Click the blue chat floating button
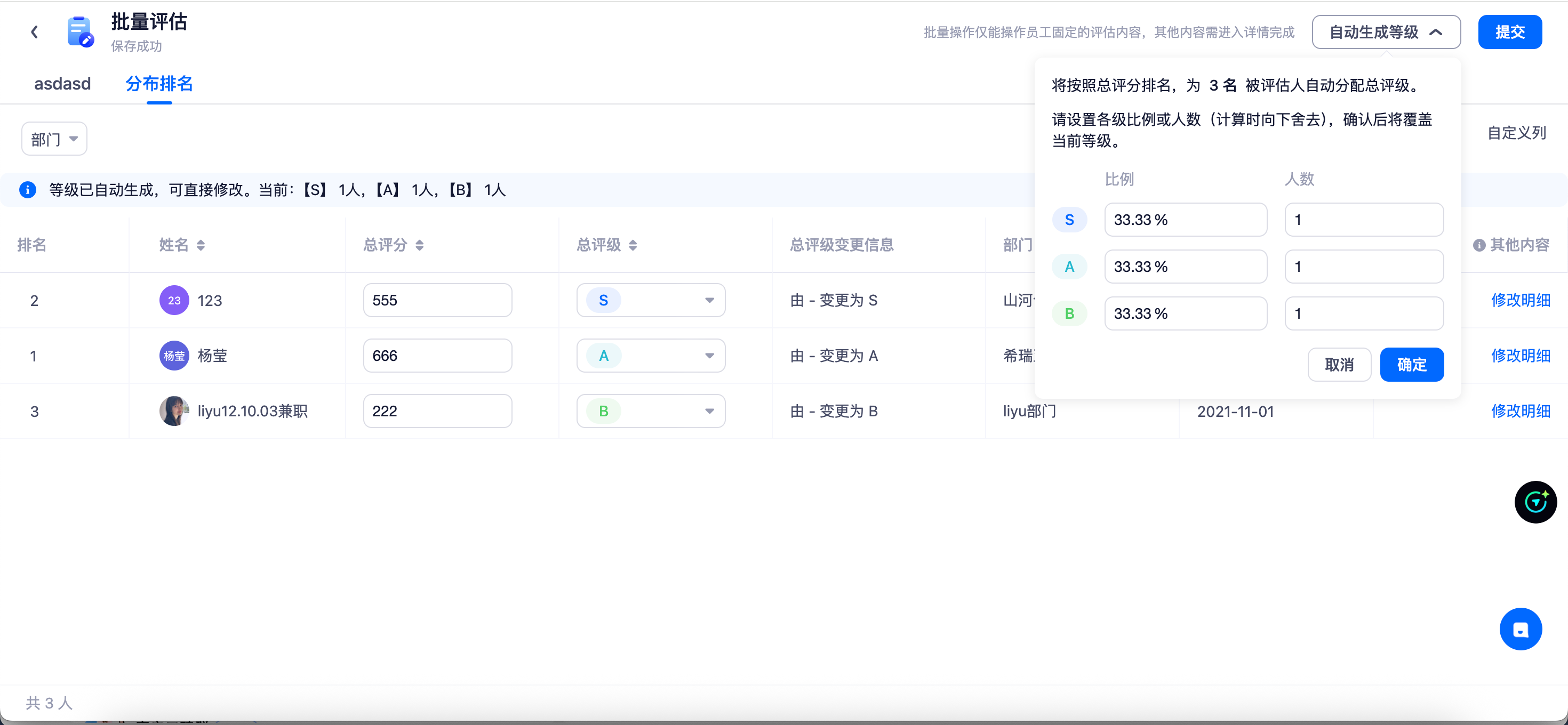Viewport: 1568px width, 725px height. pos(1521,629)
